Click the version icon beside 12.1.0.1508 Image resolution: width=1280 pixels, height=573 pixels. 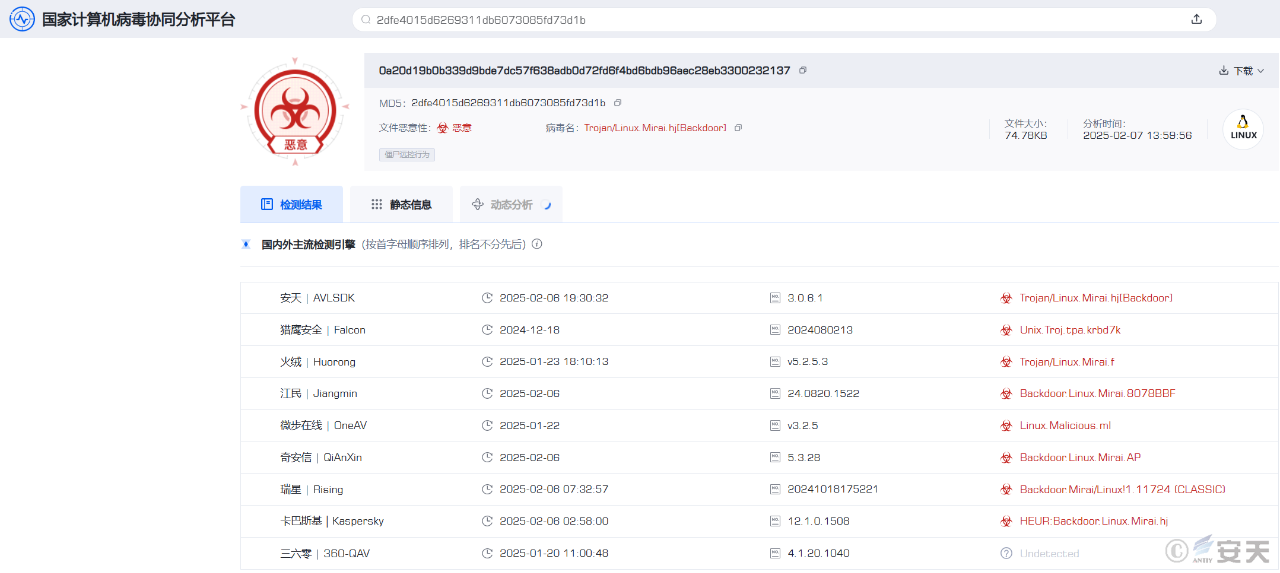click(x=775, y=522)
